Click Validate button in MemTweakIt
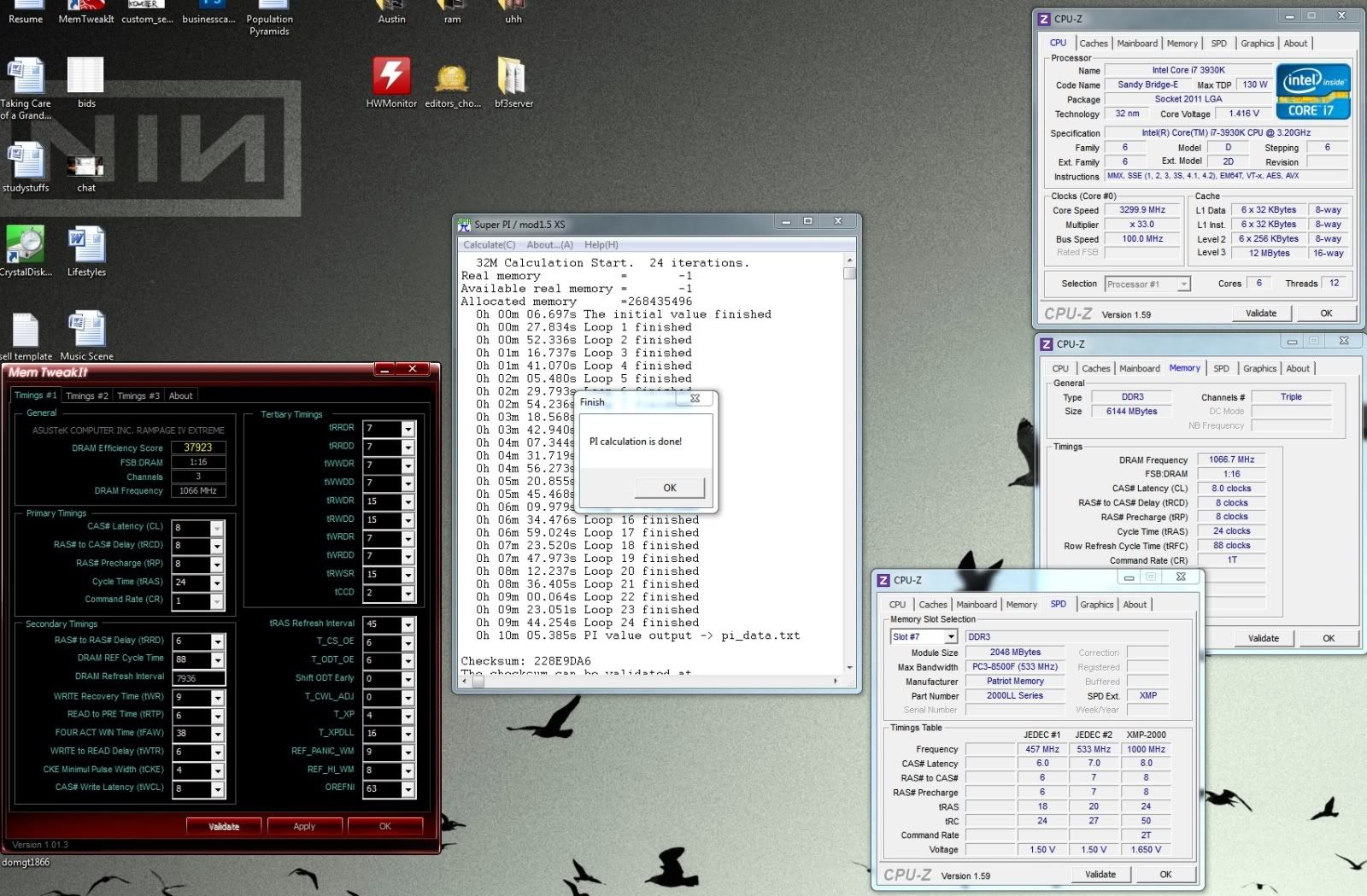1367x896 pixels. (224, 826)
